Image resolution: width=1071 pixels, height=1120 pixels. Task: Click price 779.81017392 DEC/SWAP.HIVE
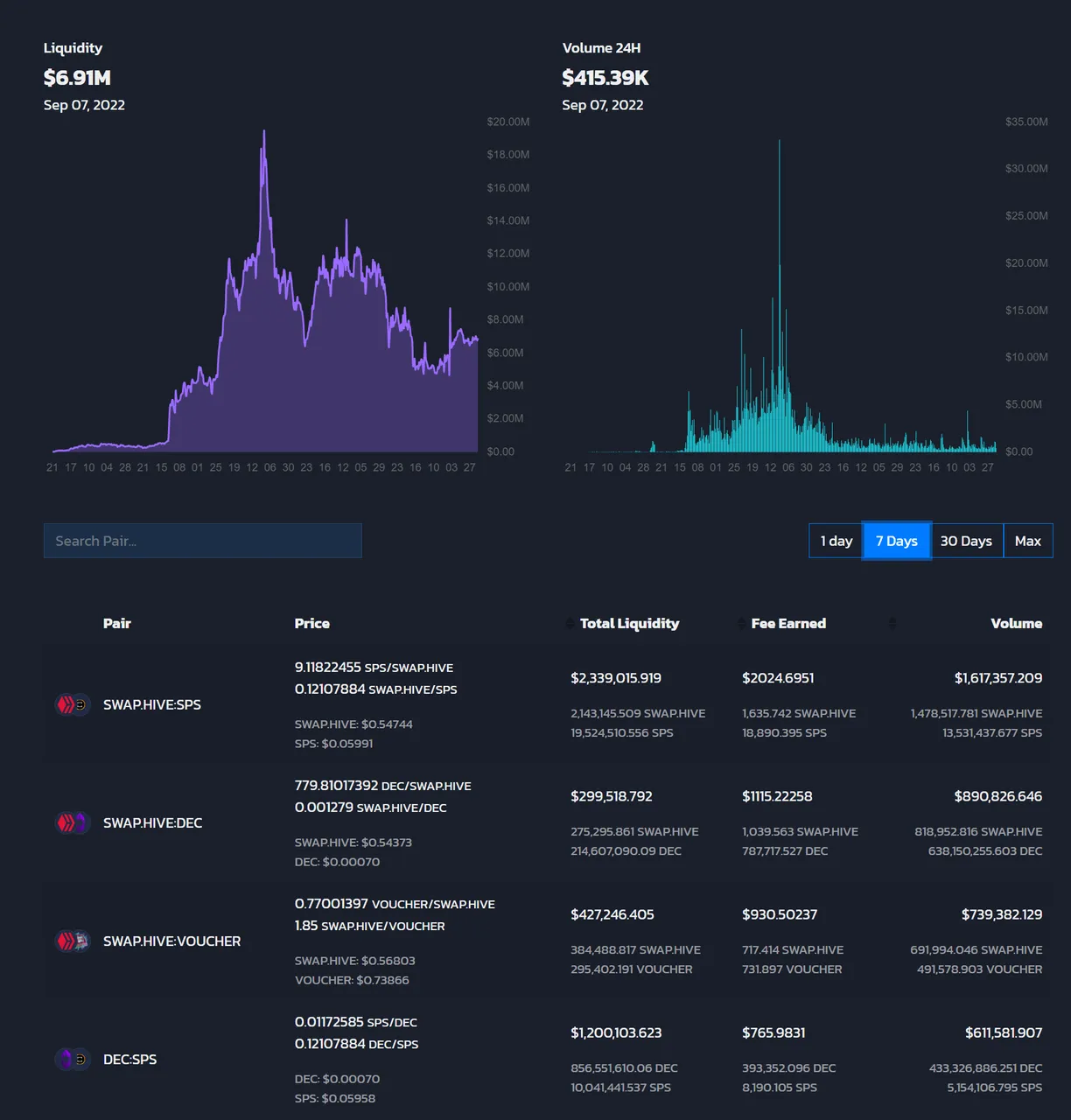coord(383,785)
